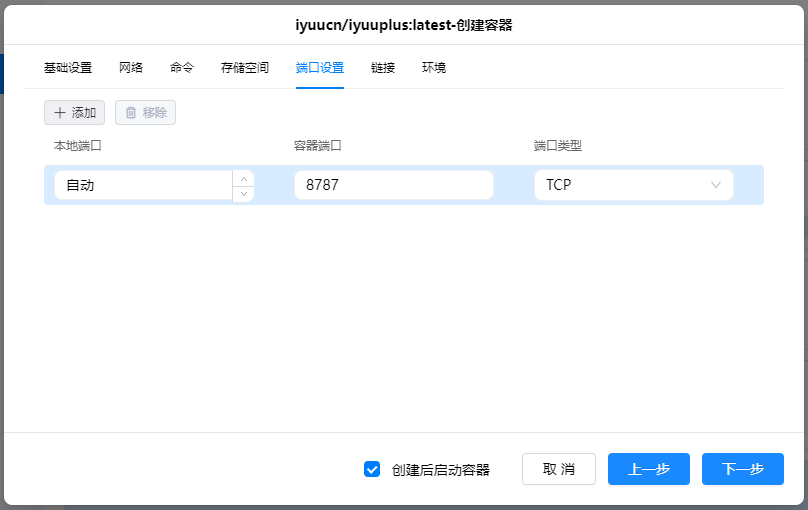Open the 网络 tab

point(131,68)
